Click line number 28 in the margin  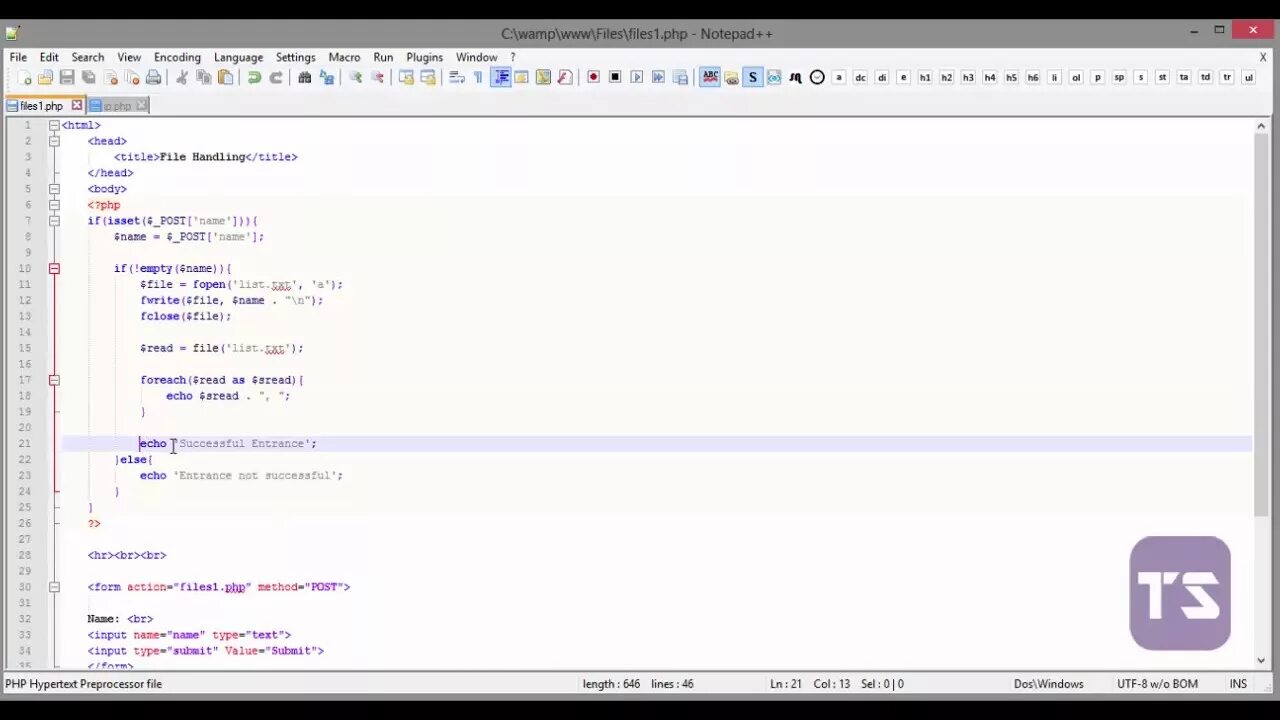(x=25, y=555)
